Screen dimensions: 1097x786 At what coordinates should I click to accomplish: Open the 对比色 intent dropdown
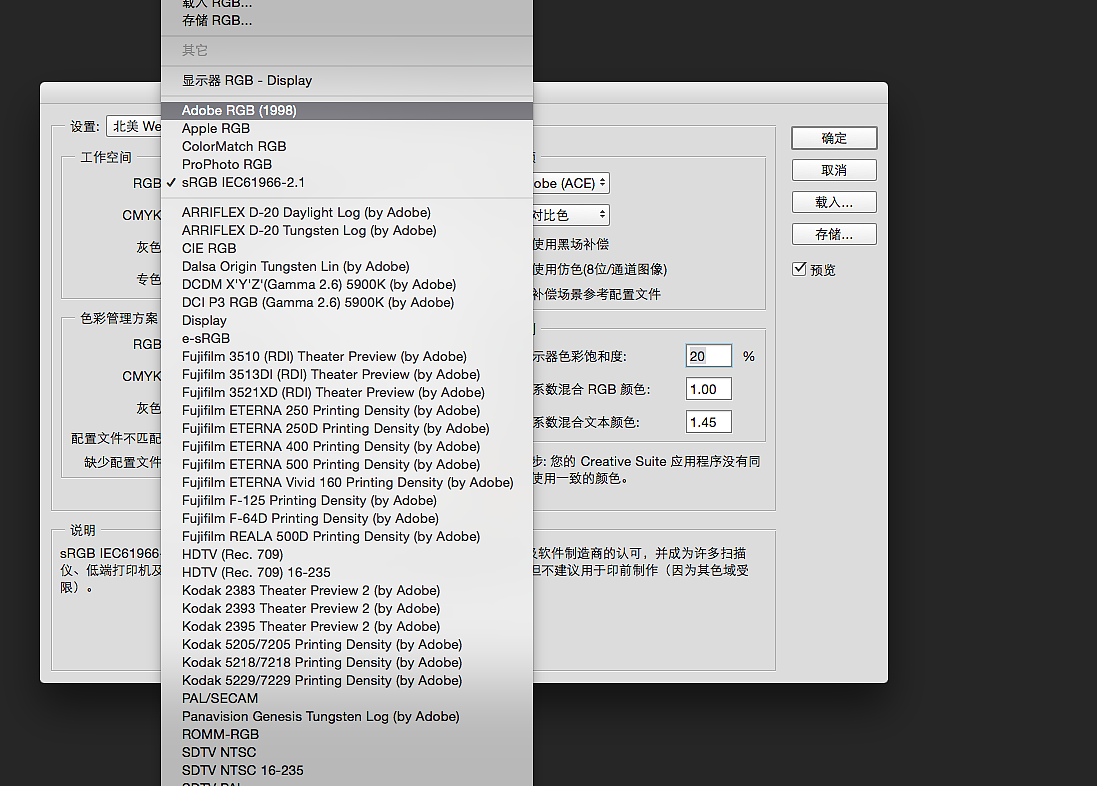571,215
